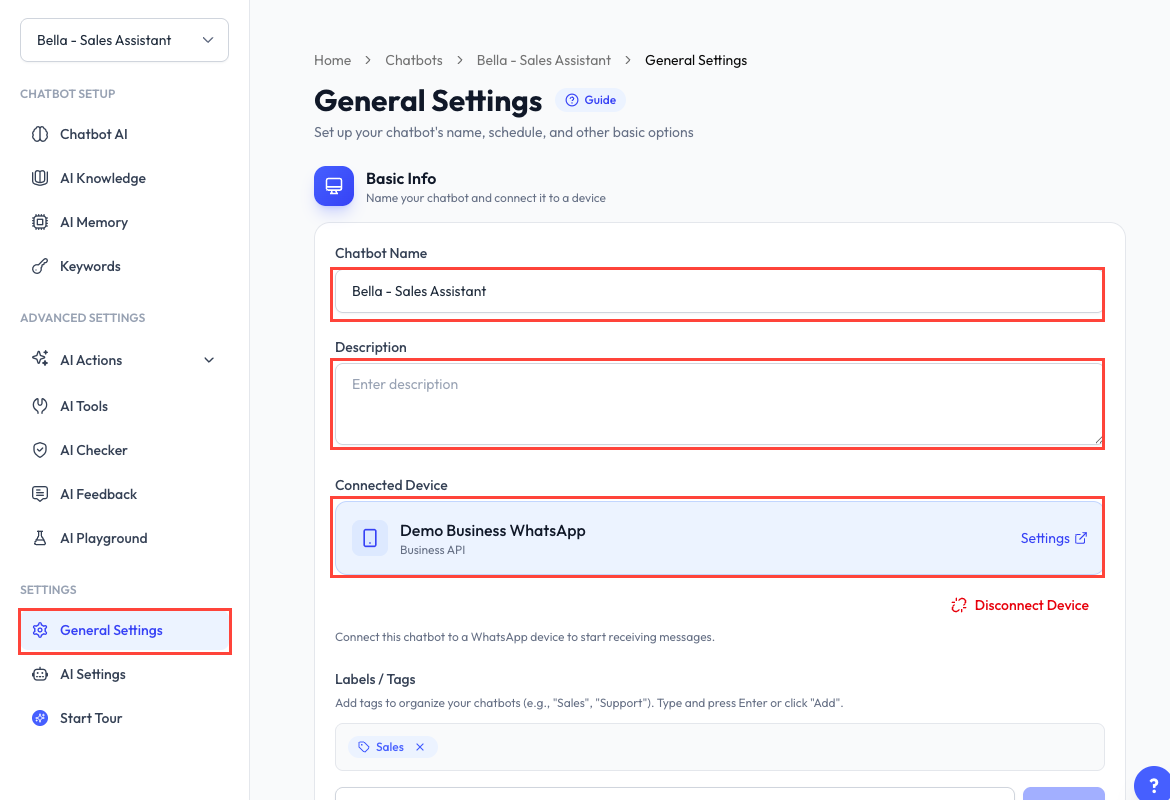Click into the Description text area
This screenshot has width=1170, height=800.
point(719,404)
